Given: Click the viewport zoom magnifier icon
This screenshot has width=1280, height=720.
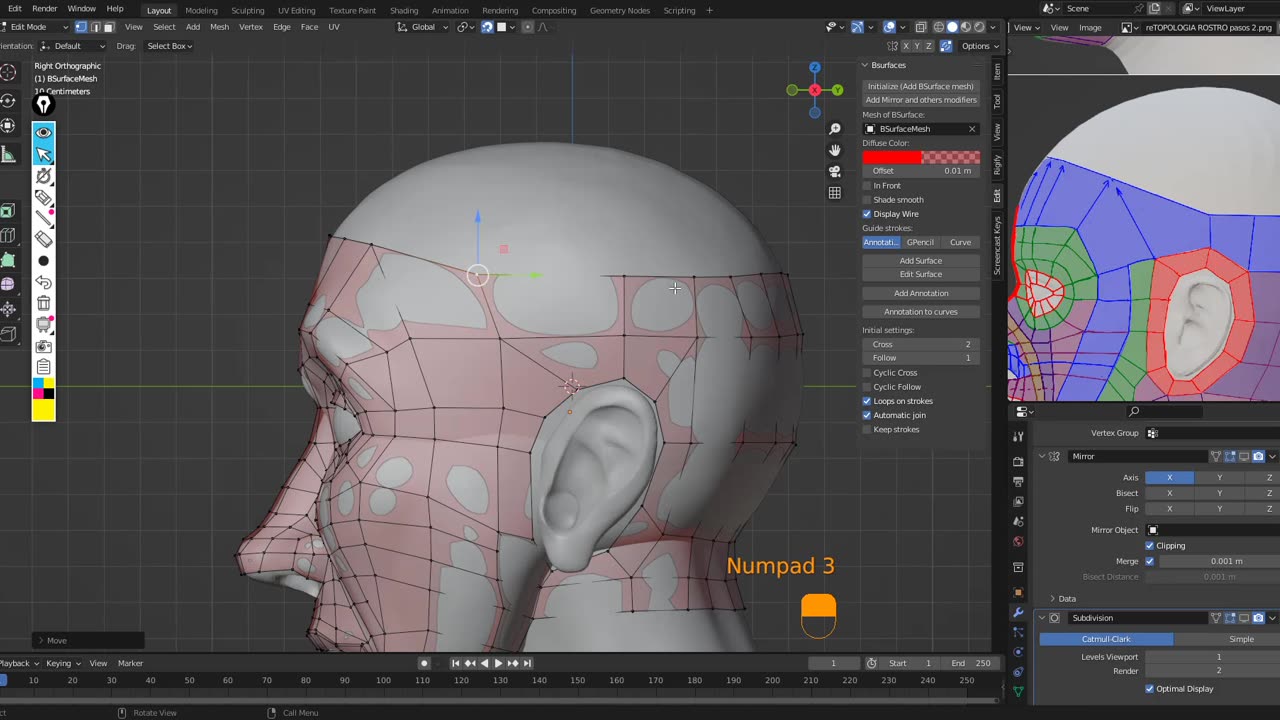Looking at the screenshot, I should (x=835, y=129).
